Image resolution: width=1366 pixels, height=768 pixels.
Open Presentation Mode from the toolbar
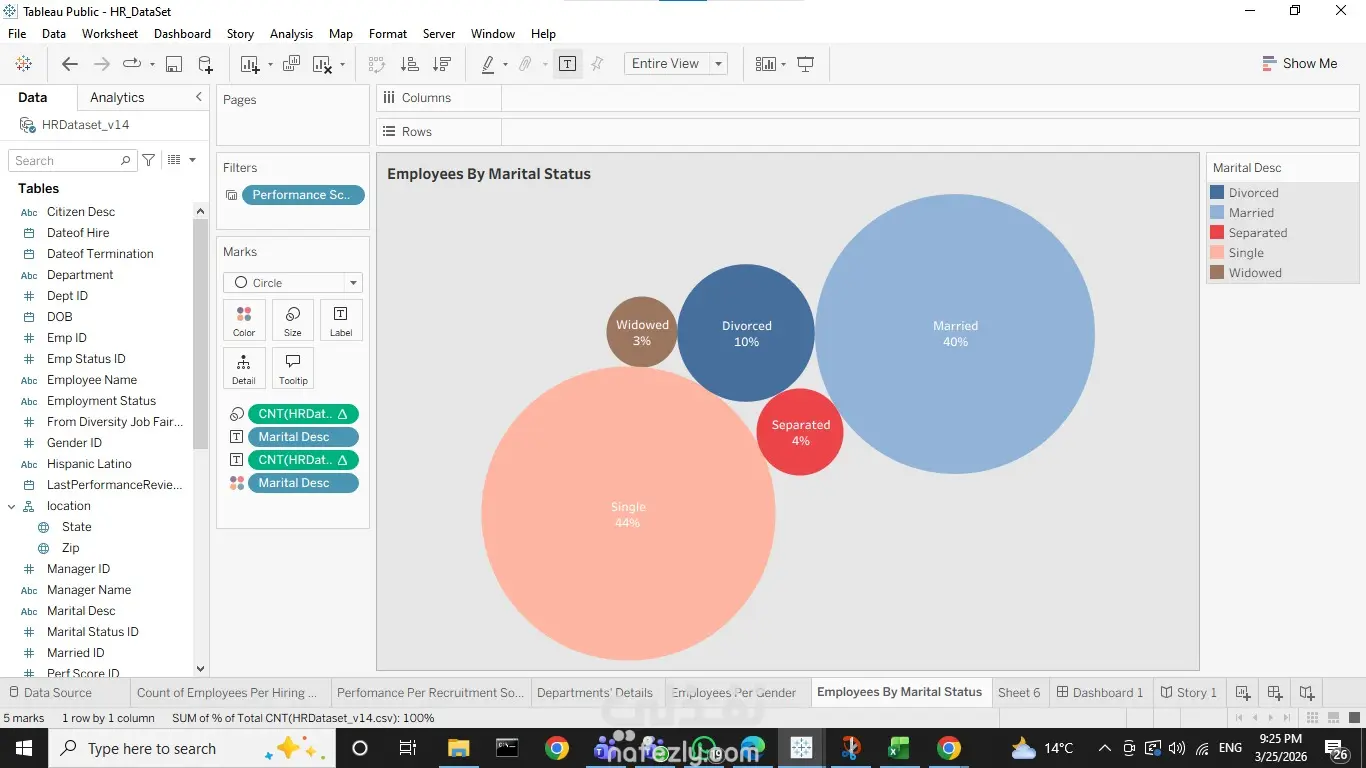point(805,64)
